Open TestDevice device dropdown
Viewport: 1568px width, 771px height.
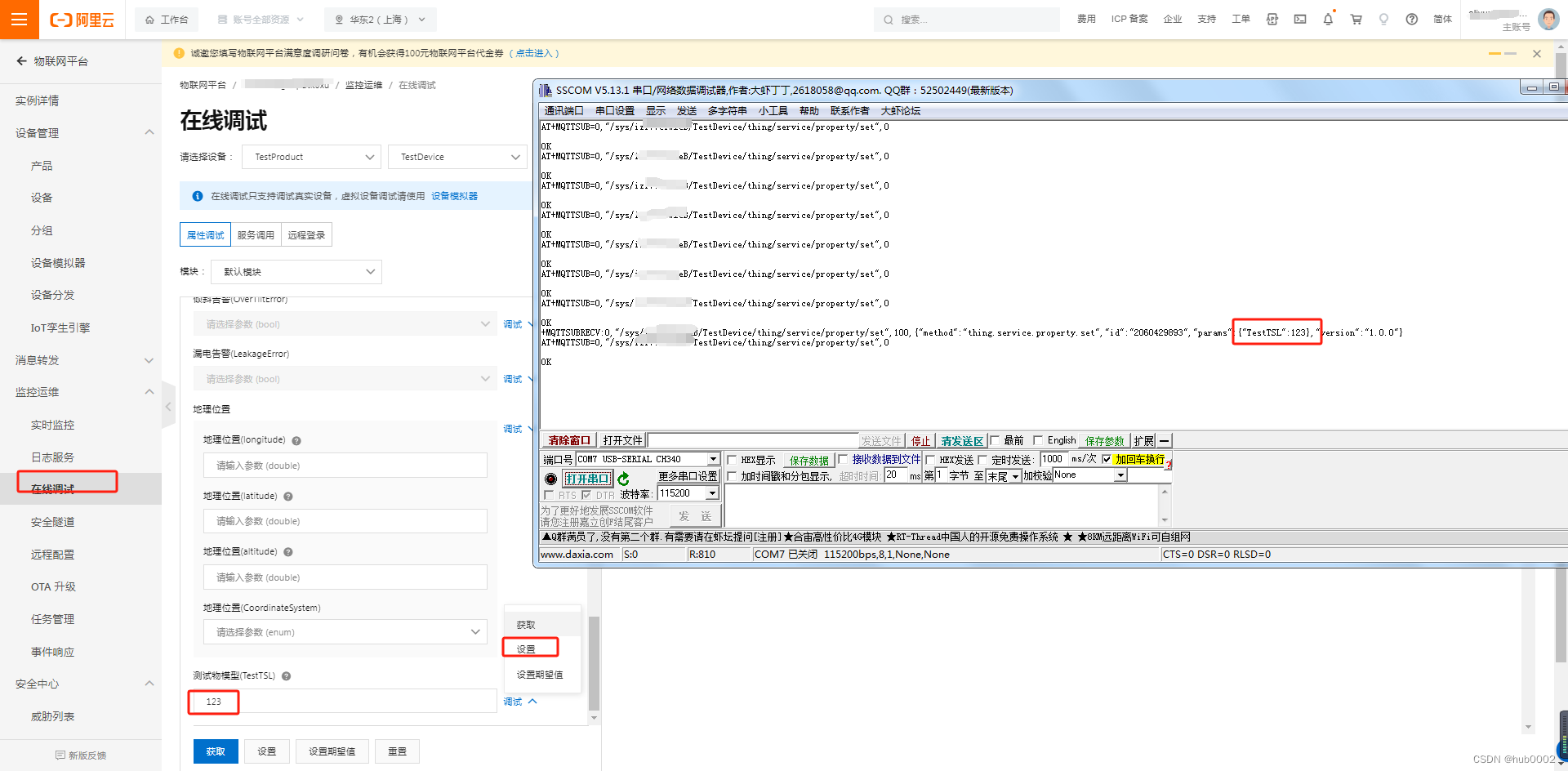tap(457, 157)
